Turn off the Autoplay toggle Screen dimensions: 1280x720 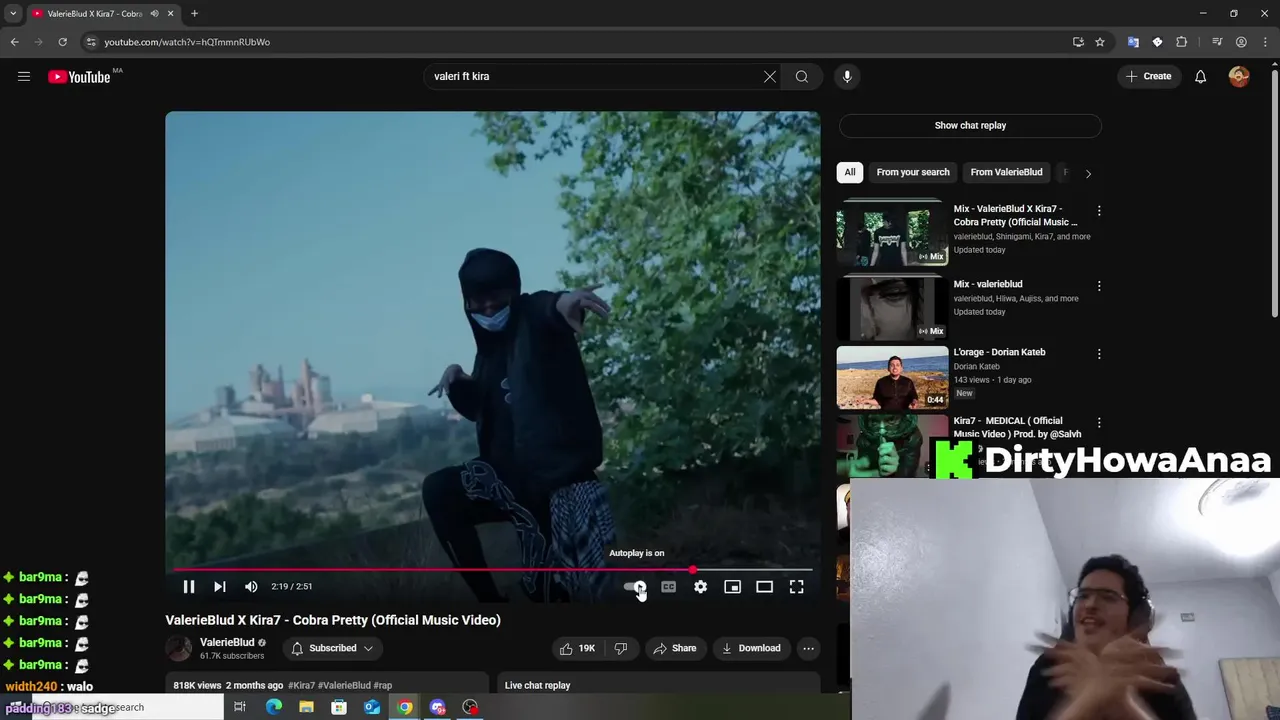636,587
